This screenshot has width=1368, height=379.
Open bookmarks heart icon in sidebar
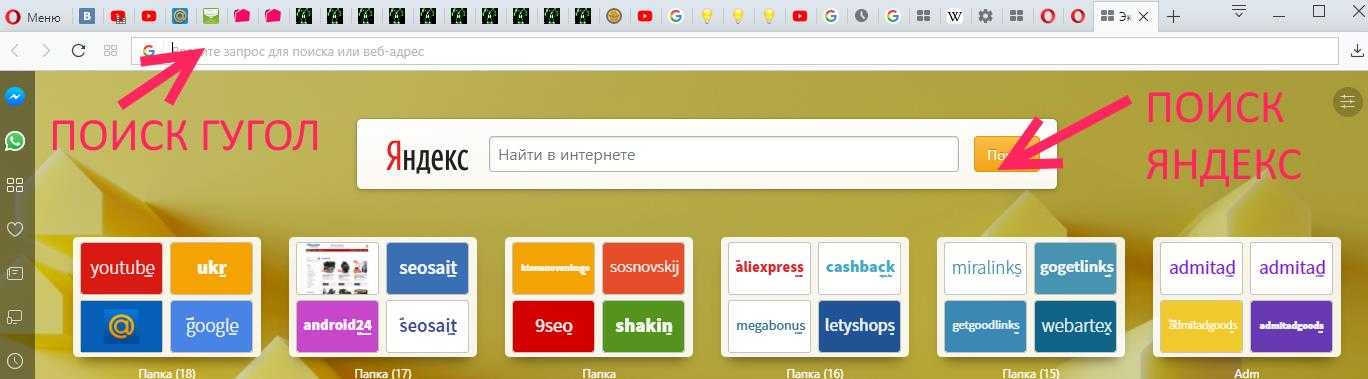15,229
